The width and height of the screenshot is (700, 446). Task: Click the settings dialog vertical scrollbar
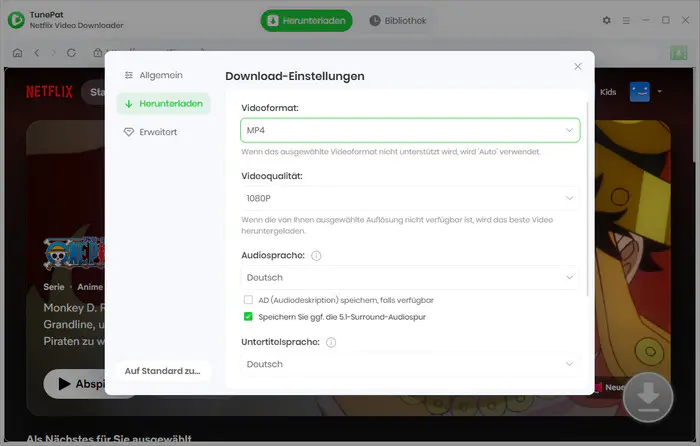(587, 199)
